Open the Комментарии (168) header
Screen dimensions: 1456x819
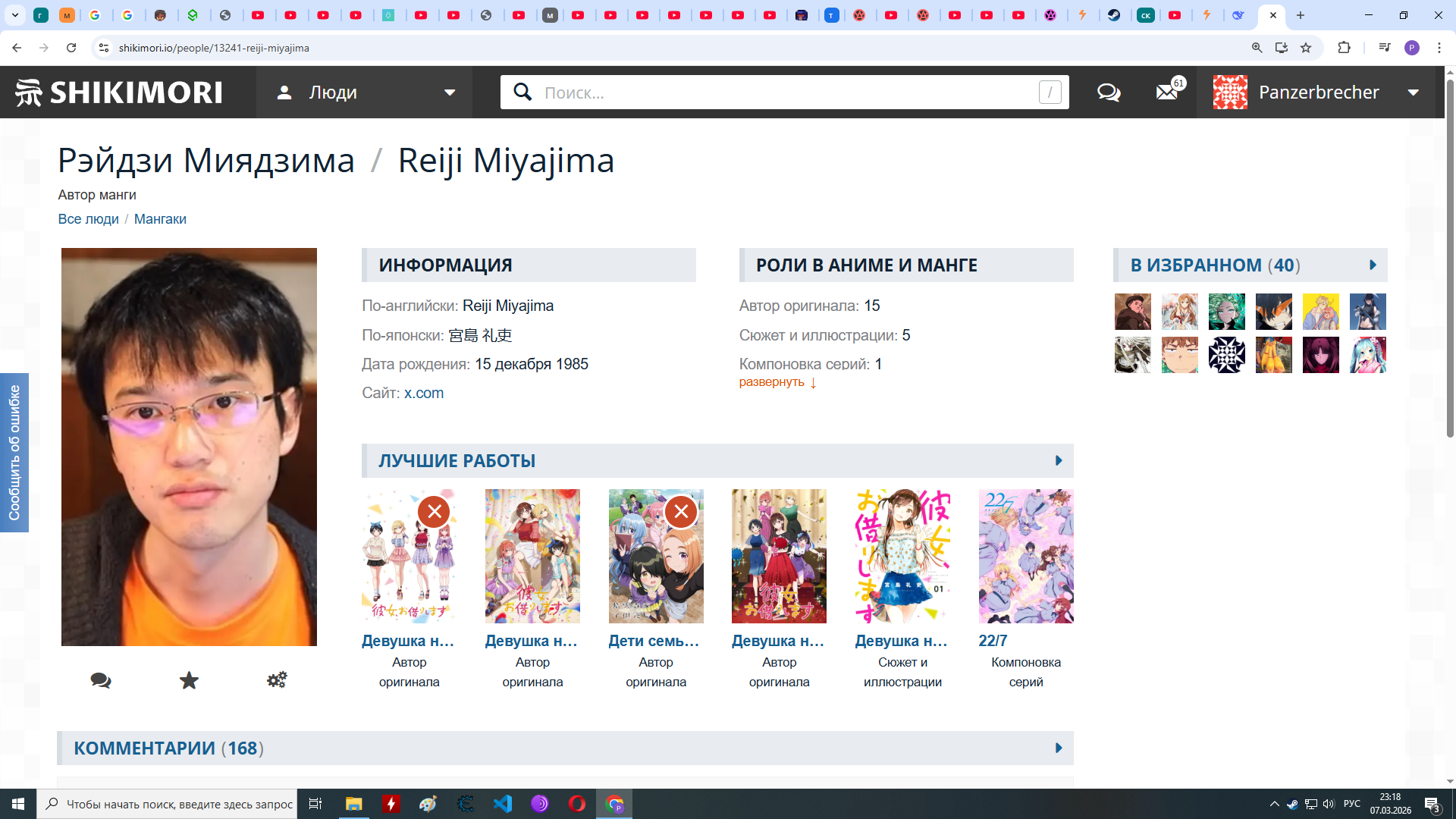(x=168, y=748)
